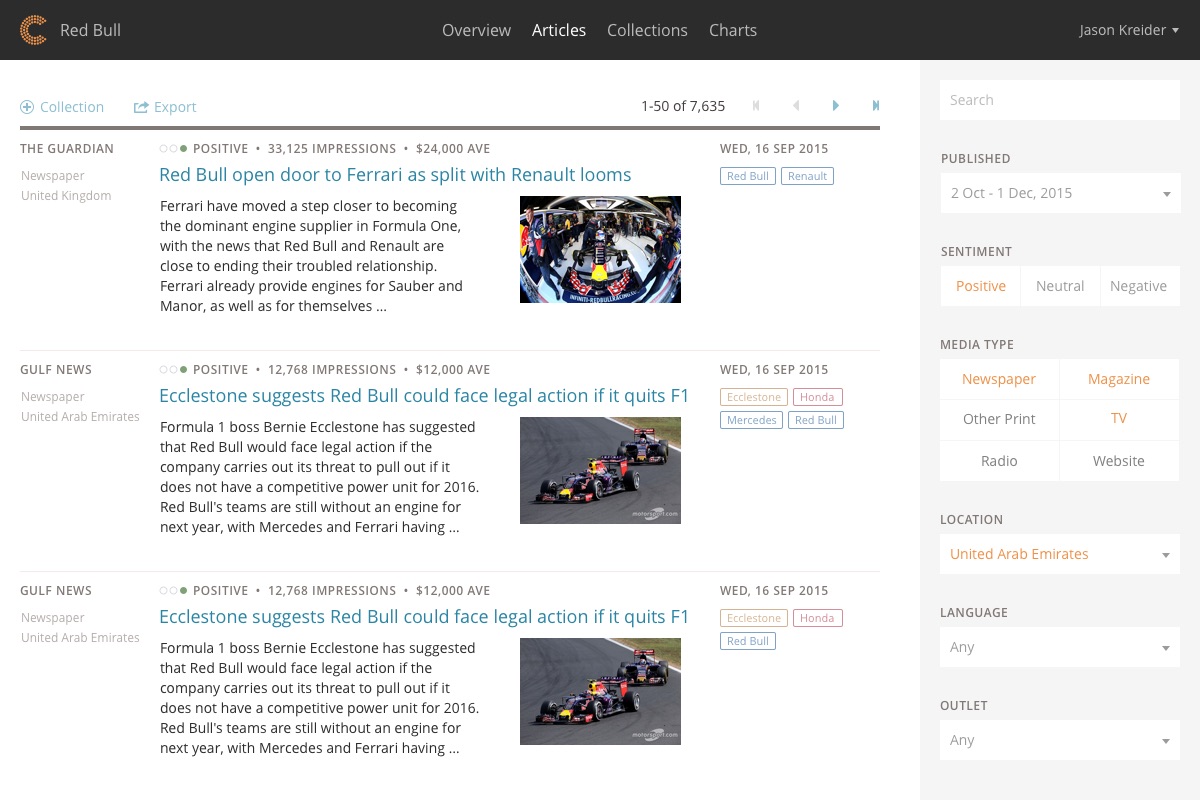
Task: Filter by Neutral sentiment
Action: (x=1060, y=286)
